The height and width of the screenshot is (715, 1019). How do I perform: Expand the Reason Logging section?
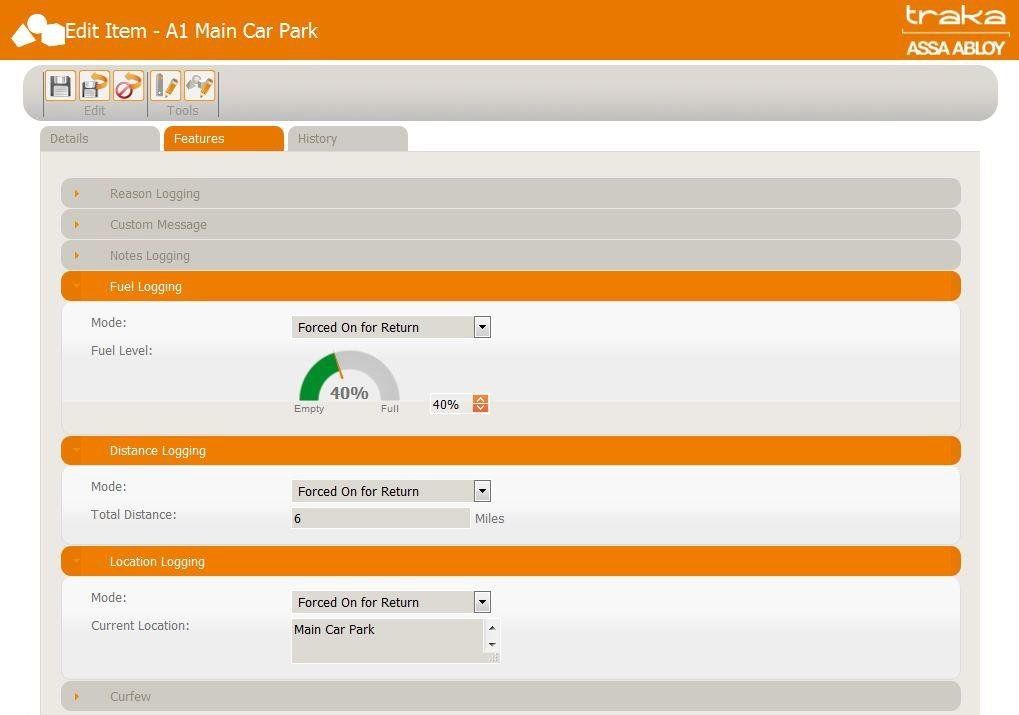(x=511, y=193)
